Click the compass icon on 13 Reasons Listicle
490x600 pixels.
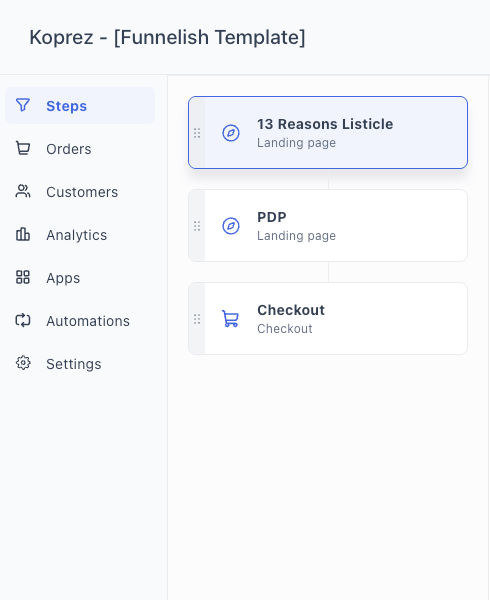click(231, 133)
